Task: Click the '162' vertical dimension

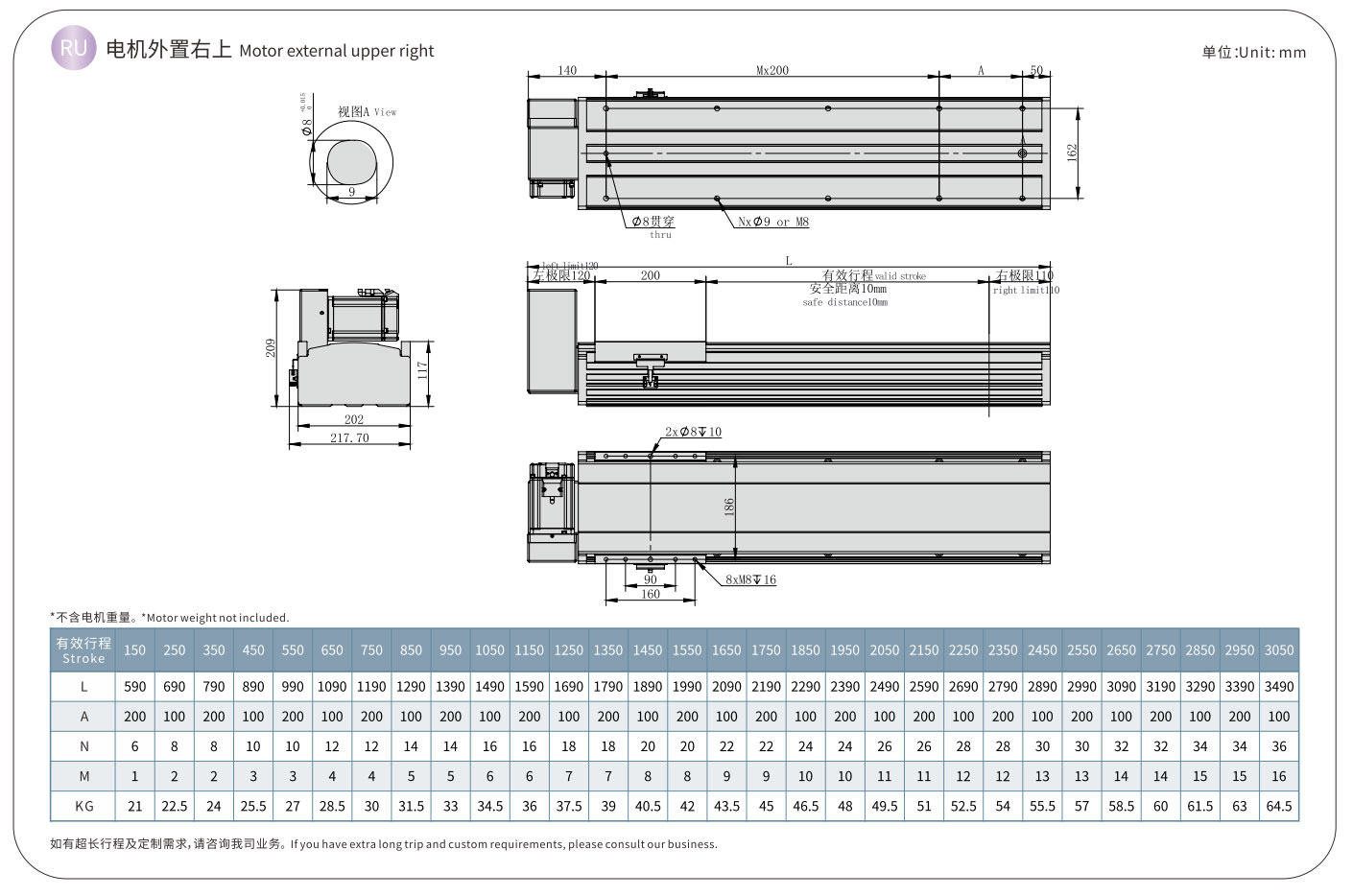Action: click(1073, 152)
